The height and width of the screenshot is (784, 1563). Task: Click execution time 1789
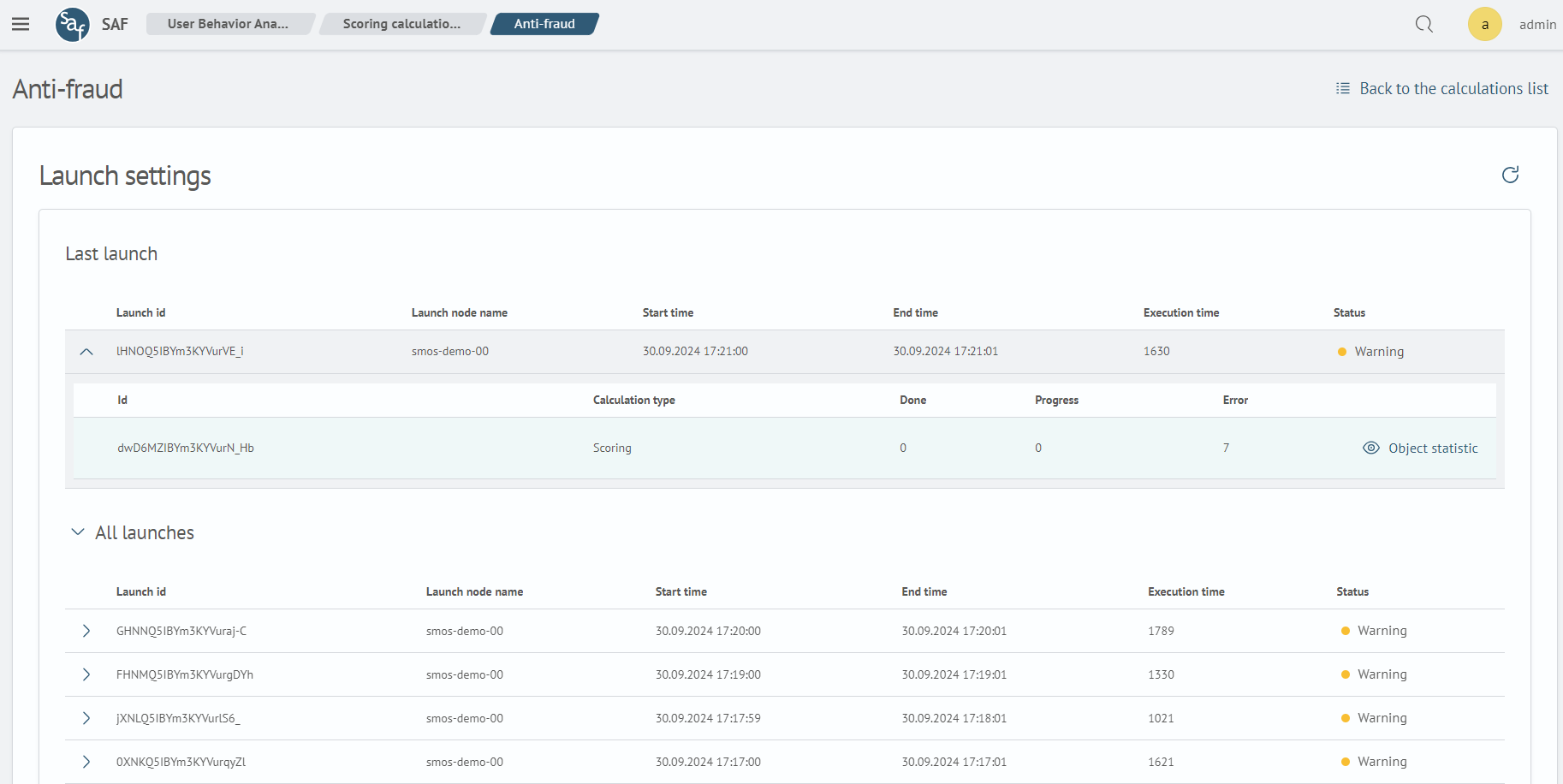click(x=1161, y=631)
